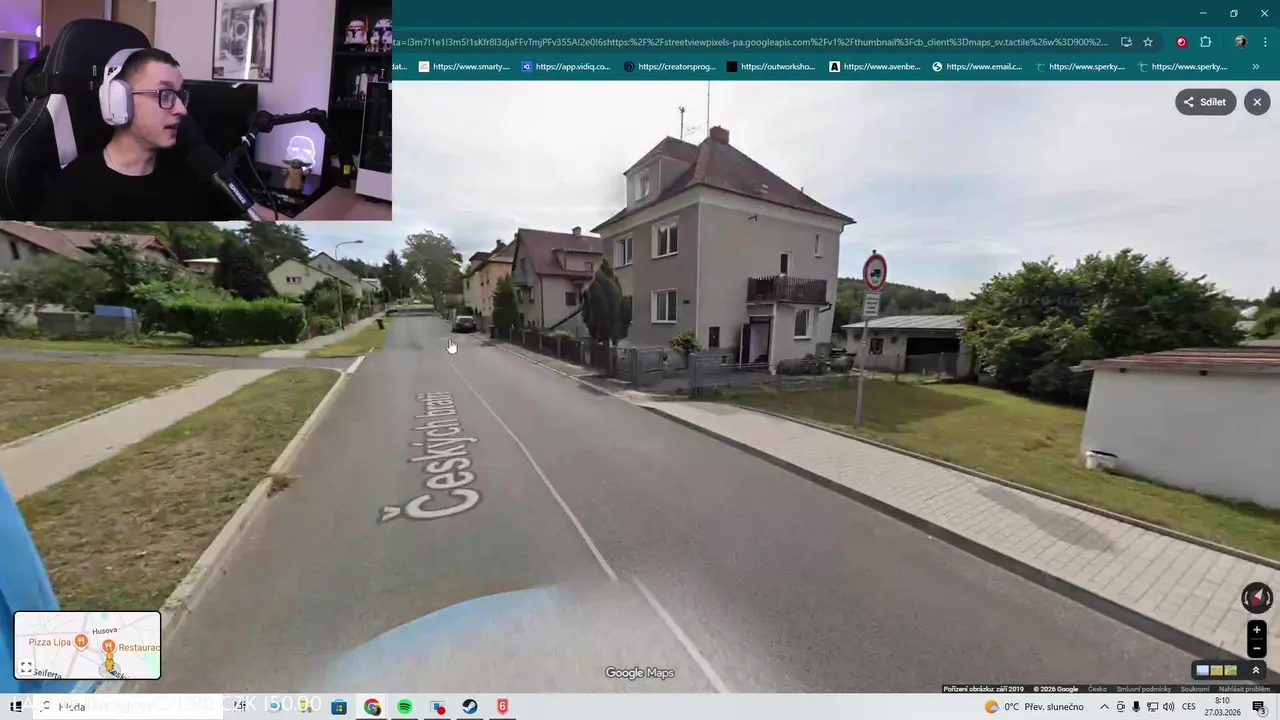Open the volume speaker tray icon

[1169, 707]
